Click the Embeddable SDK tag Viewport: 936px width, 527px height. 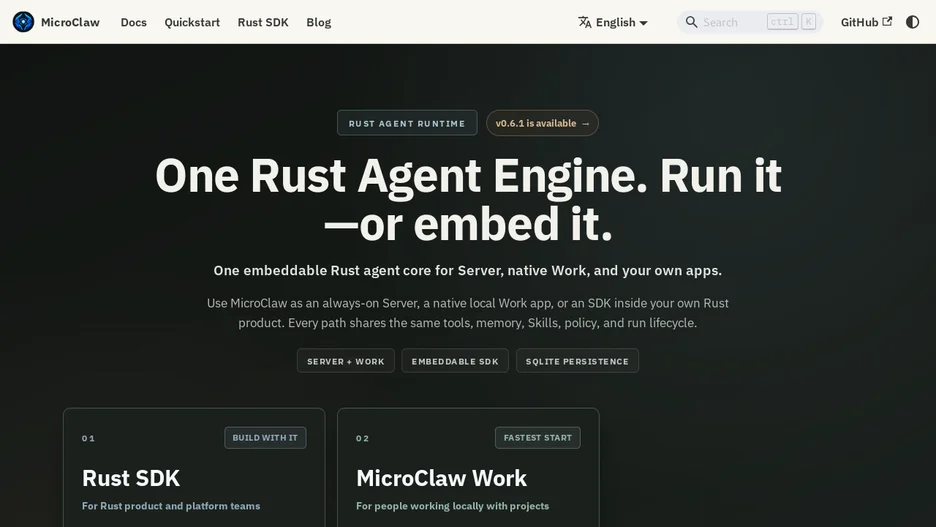pyautogui.click(x=455, y=361)
